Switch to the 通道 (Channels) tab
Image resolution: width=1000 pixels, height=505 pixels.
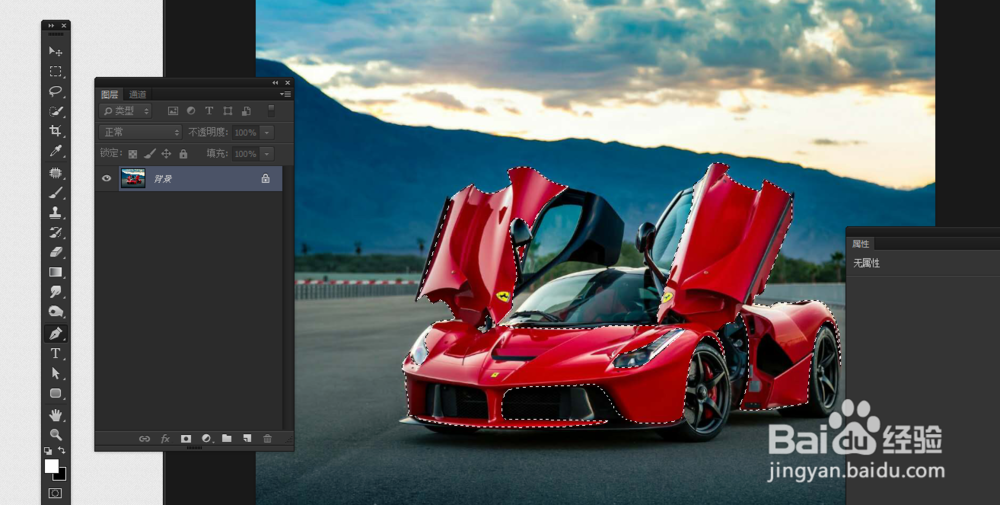pyautogui.click(x=137, y=94)
